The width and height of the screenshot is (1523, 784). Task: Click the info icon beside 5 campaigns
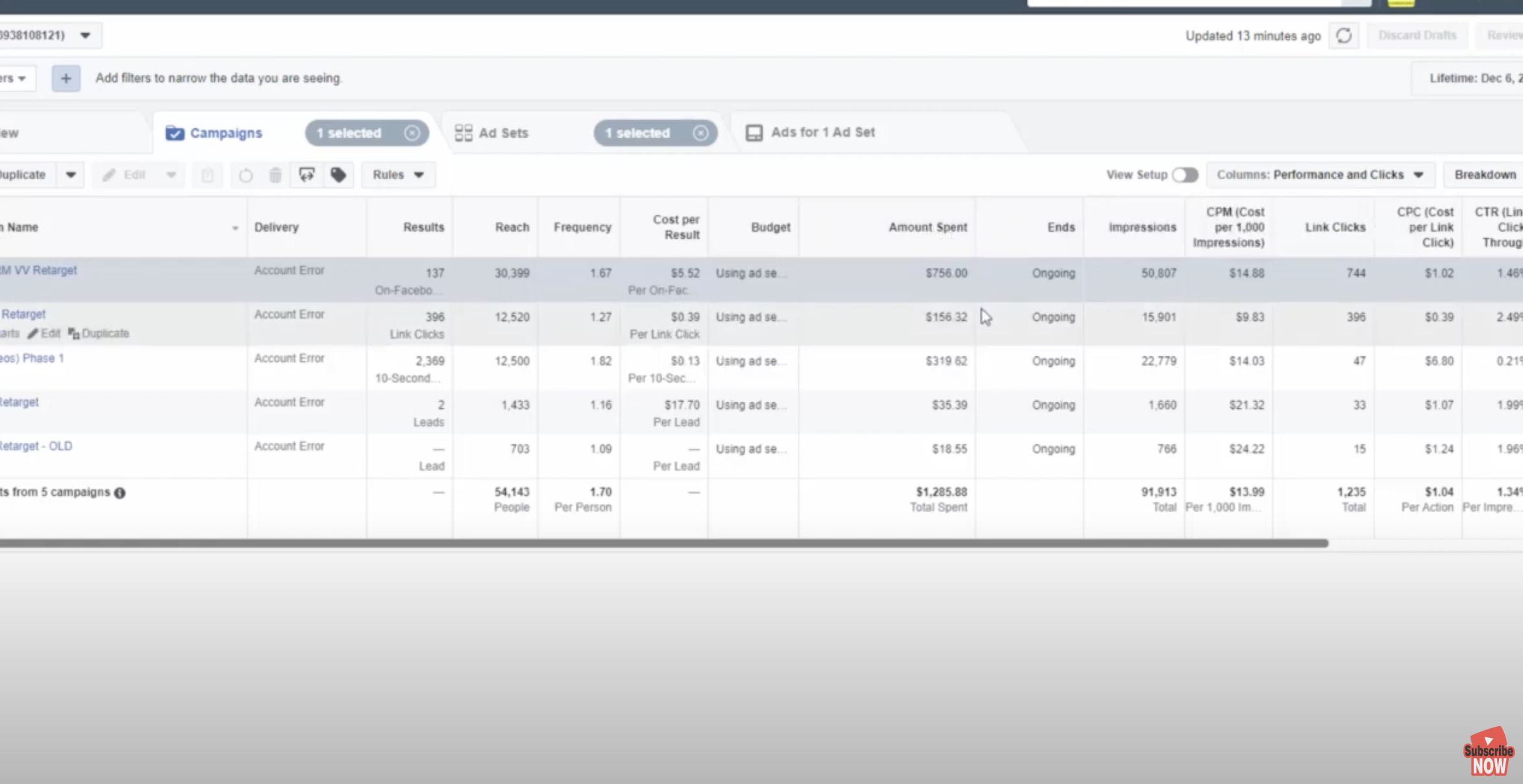tap(120, 493)
